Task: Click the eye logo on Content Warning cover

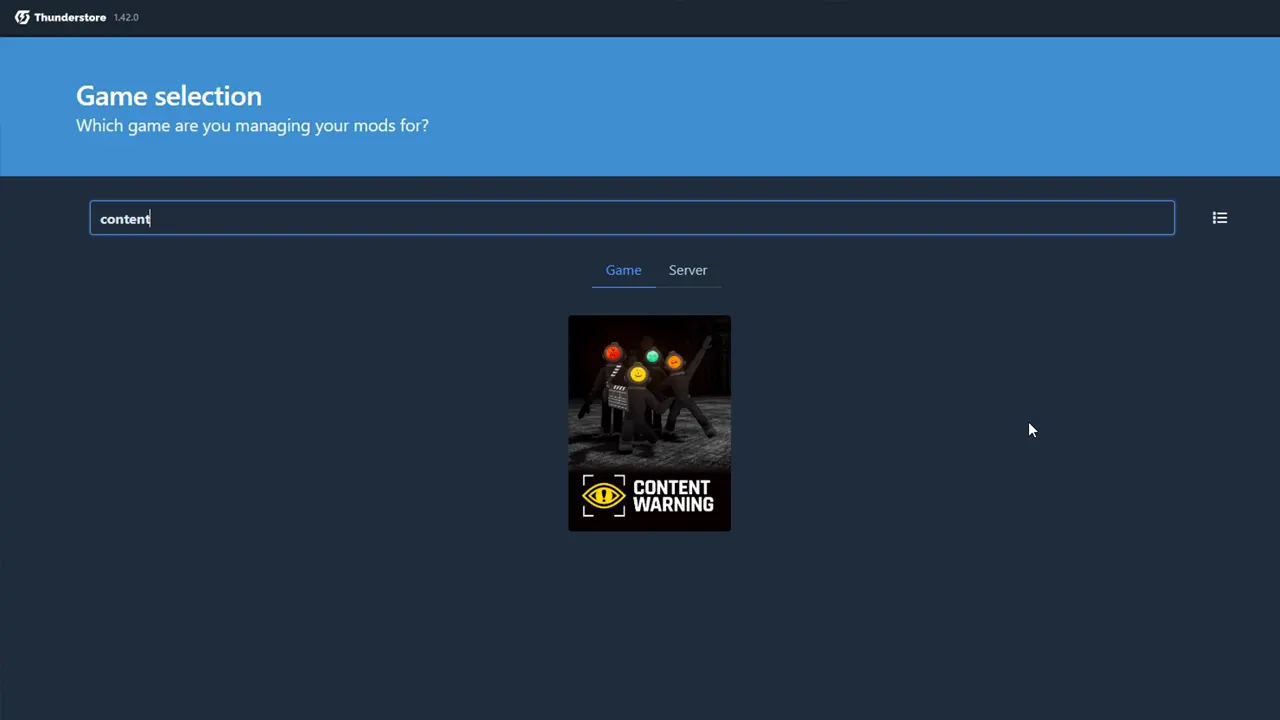Action: [603, 495]
